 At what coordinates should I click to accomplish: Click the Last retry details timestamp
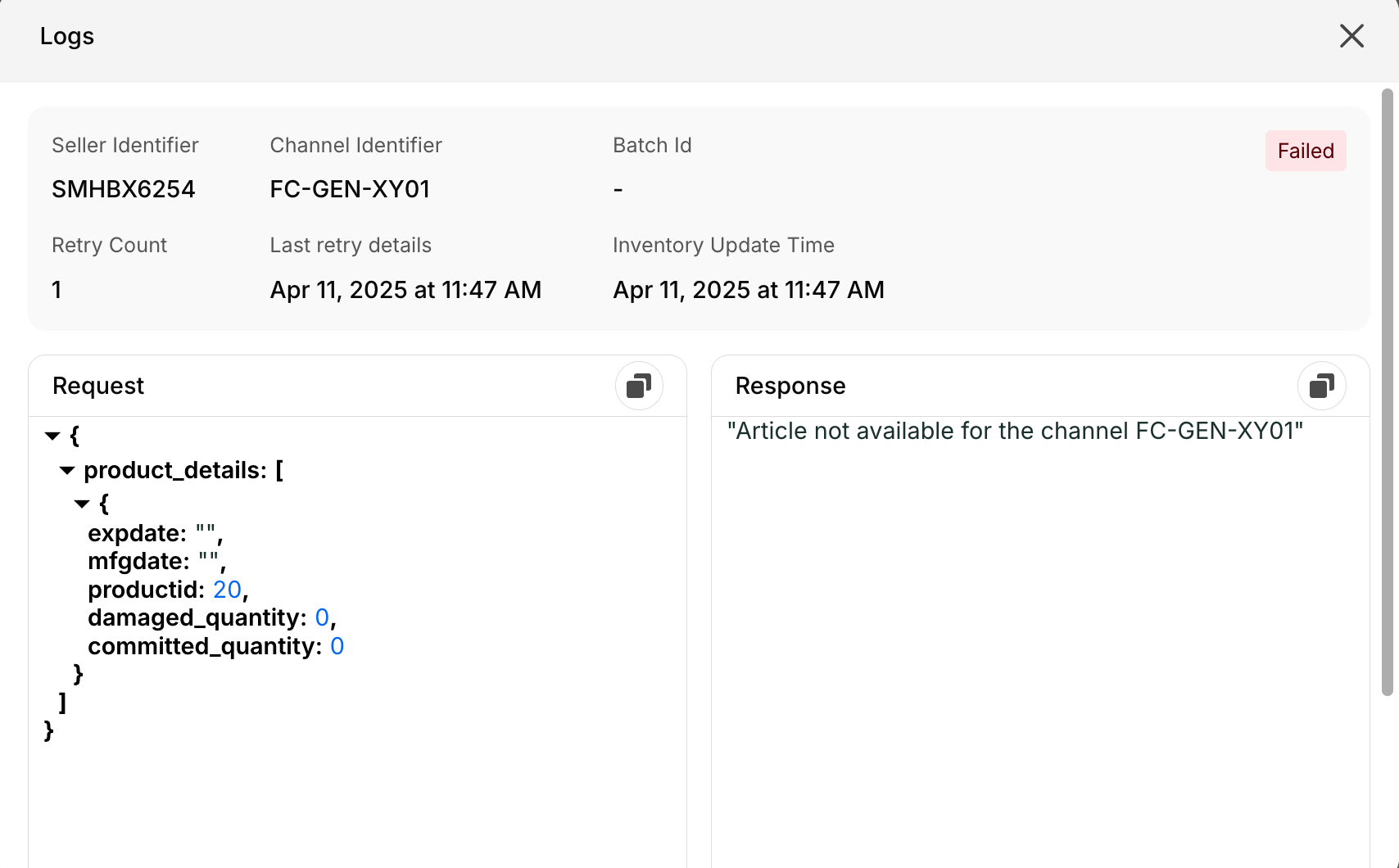coord(405,290)
